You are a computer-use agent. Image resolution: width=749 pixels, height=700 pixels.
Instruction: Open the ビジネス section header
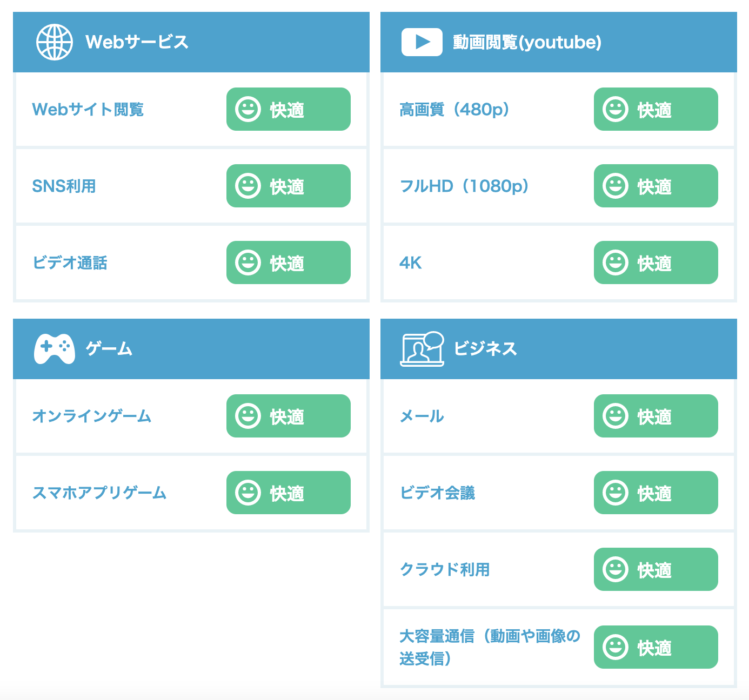(485, 349)
